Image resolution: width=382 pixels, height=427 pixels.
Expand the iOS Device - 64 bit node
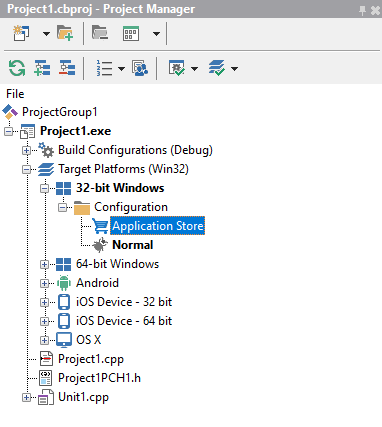(45, 321)
